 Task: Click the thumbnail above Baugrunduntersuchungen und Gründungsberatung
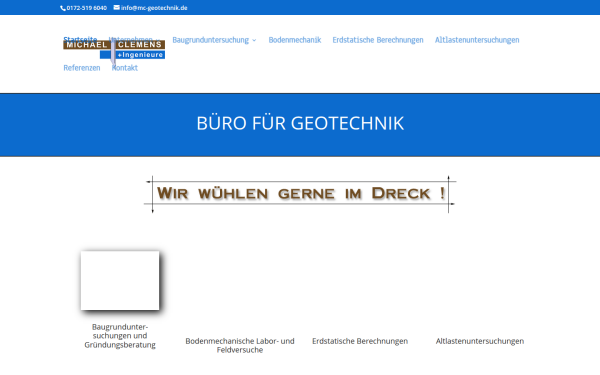point(120,280)
